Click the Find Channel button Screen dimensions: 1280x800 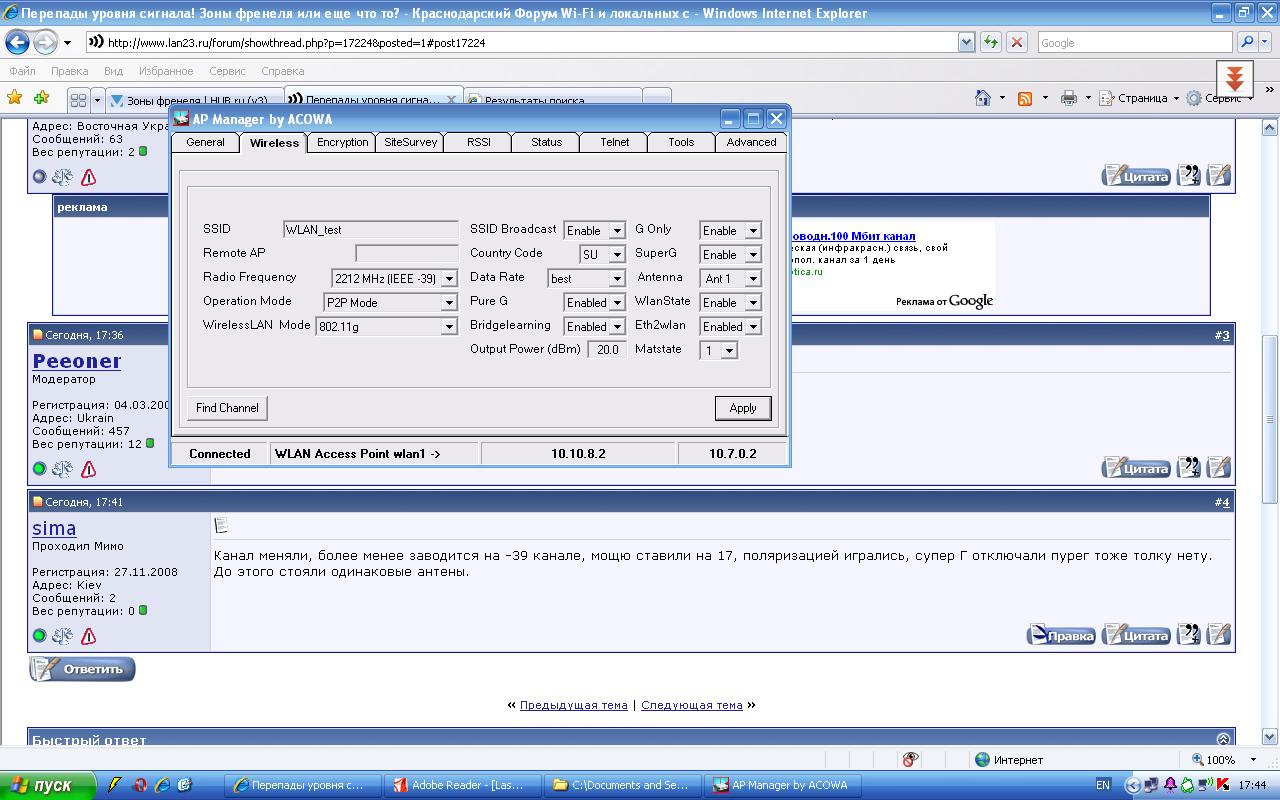click(x=227, y=408)
